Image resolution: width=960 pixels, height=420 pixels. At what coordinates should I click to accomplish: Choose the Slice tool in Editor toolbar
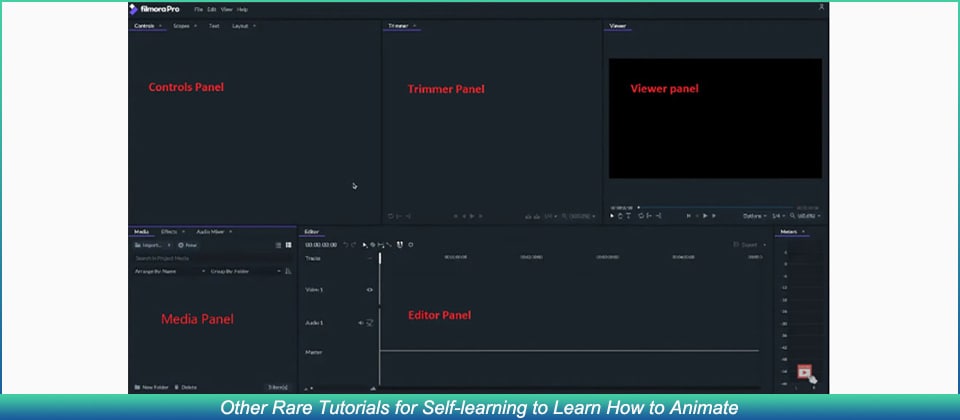point(372,245)
